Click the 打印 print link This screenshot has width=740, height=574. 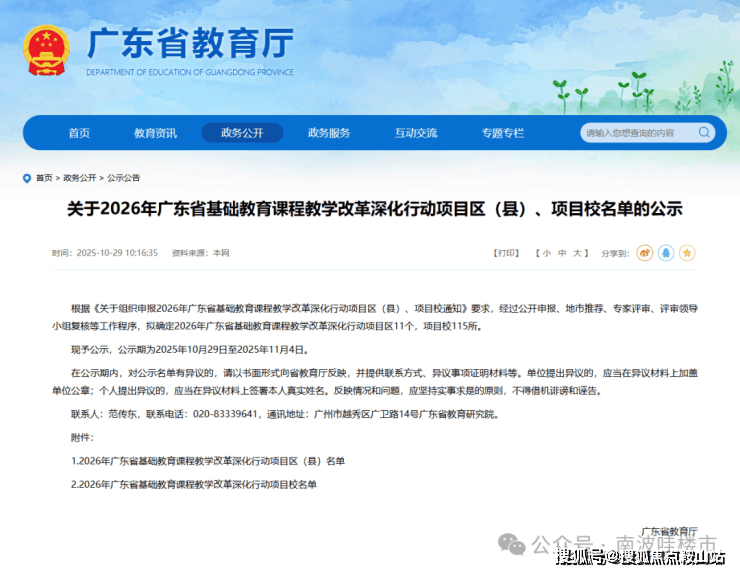pyautogui.click(x=506, y=253)
